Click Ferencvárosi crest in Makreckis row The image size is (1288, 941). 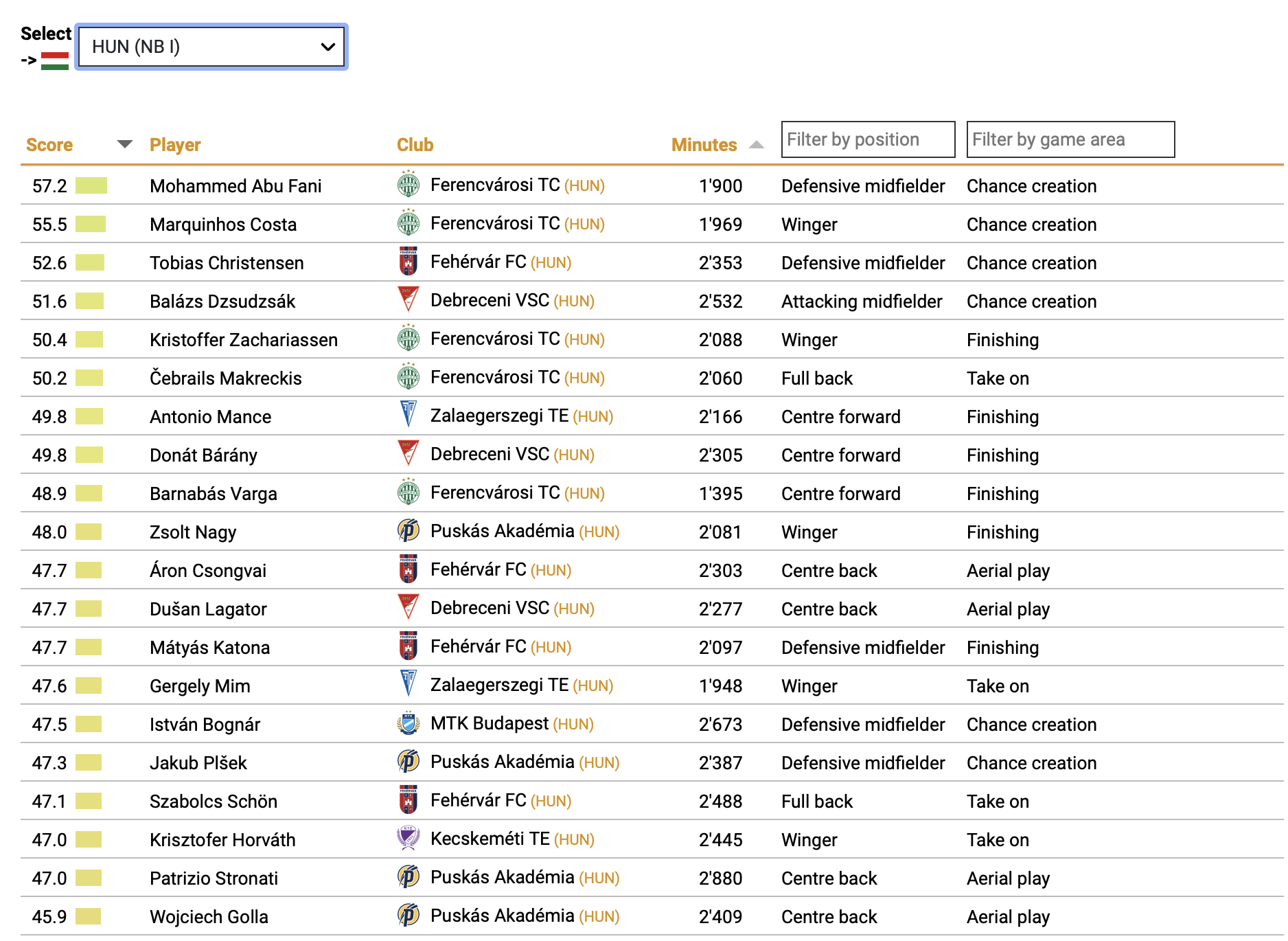tap(409, 376)
